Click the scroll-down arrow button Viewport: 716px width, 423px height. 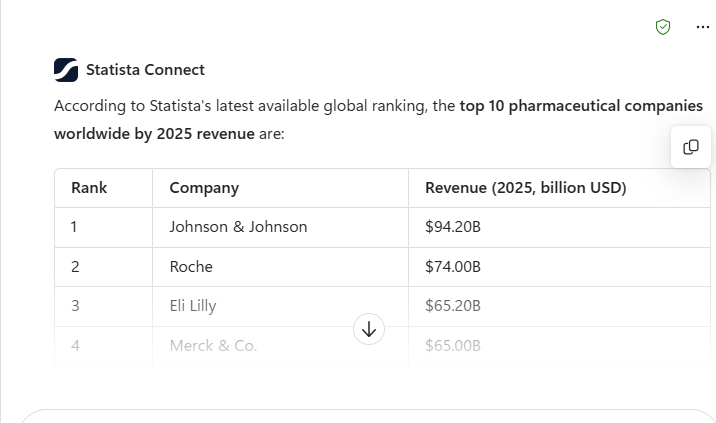coord(369,329)
